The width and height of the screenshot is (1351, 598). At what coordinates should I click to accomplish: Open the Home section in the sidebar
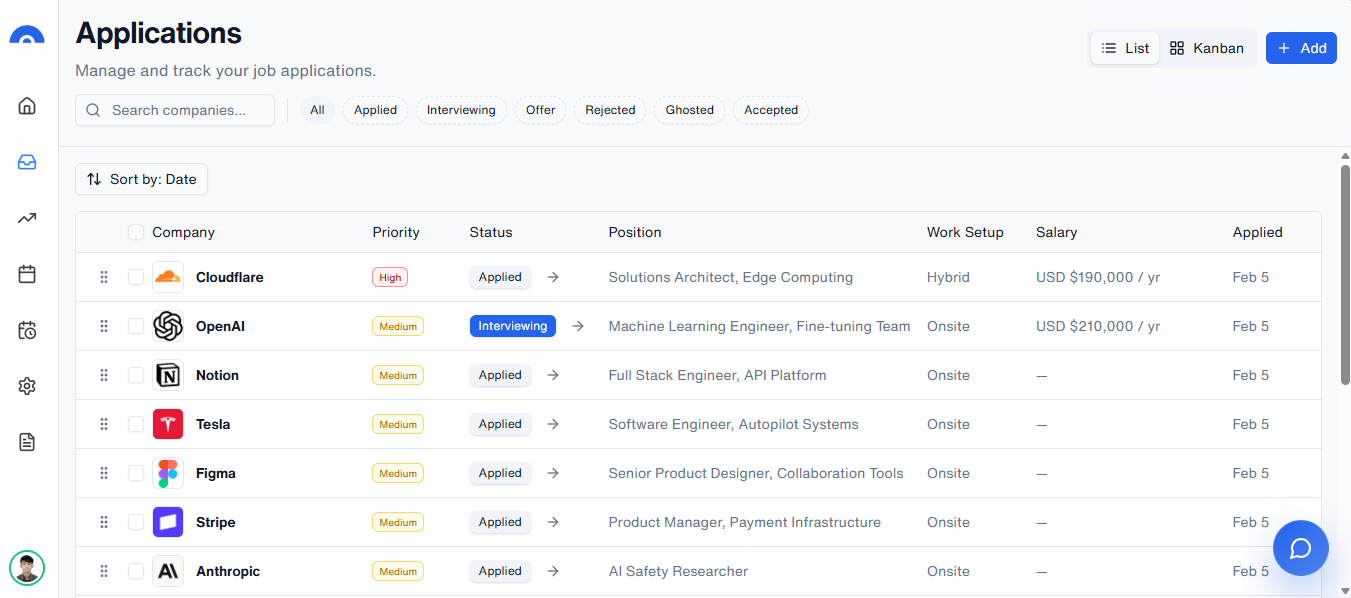pos(26,105)
